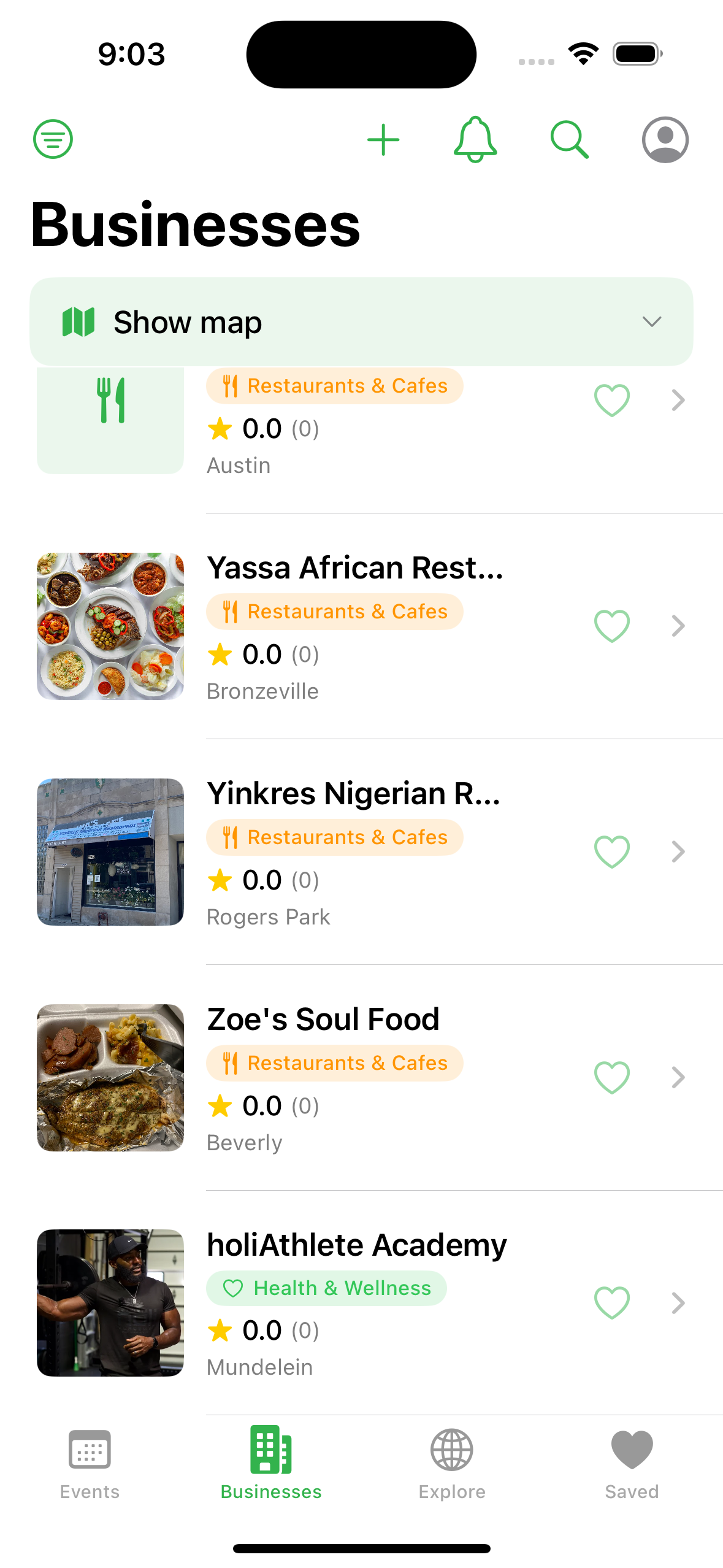Favorite Yassa African Restaurant with the heart
Screen dimensions: 723x1568
612,626
